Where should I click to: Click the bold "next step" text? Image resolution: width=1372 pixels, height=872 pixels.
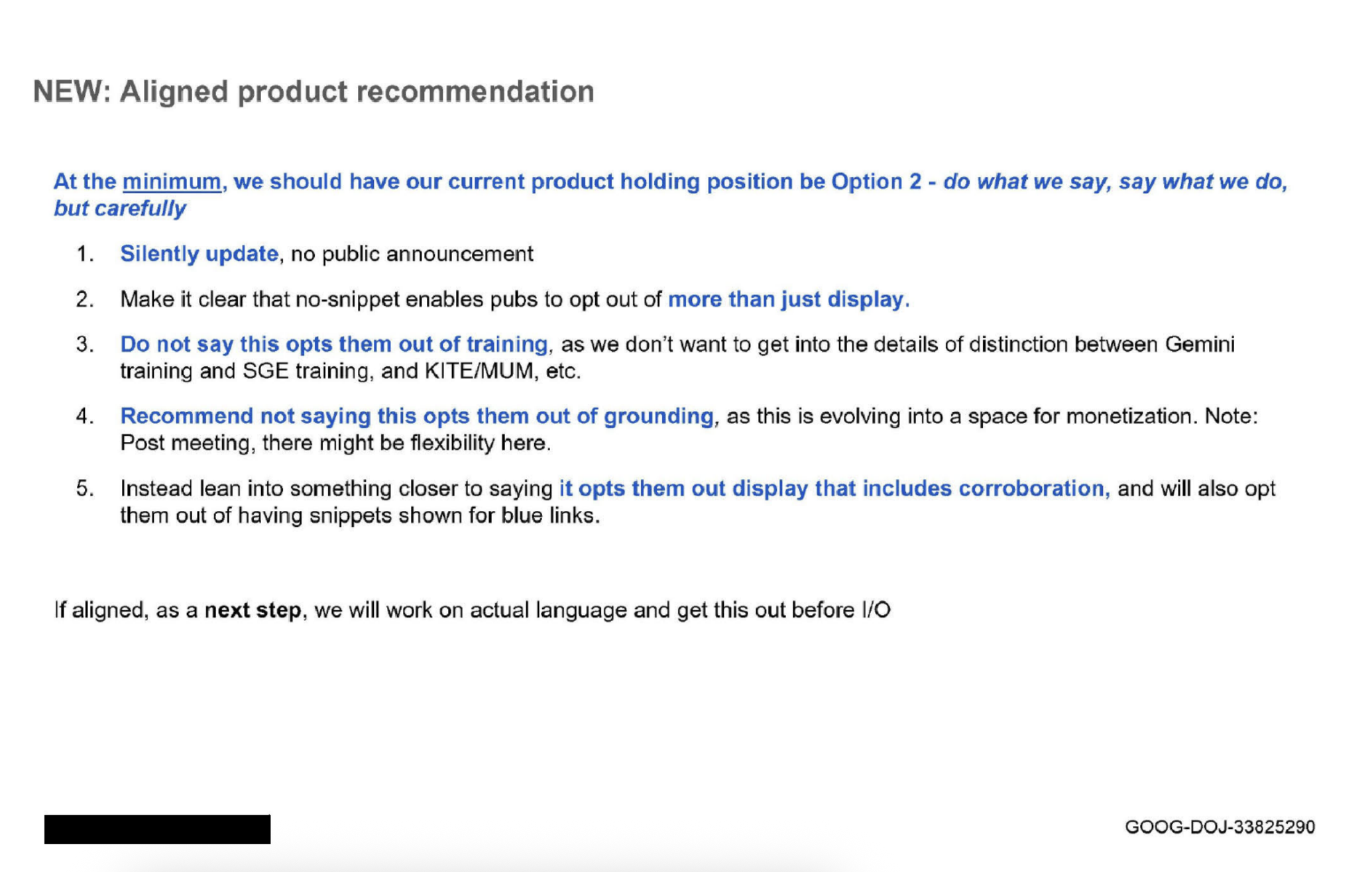[253, 610]
